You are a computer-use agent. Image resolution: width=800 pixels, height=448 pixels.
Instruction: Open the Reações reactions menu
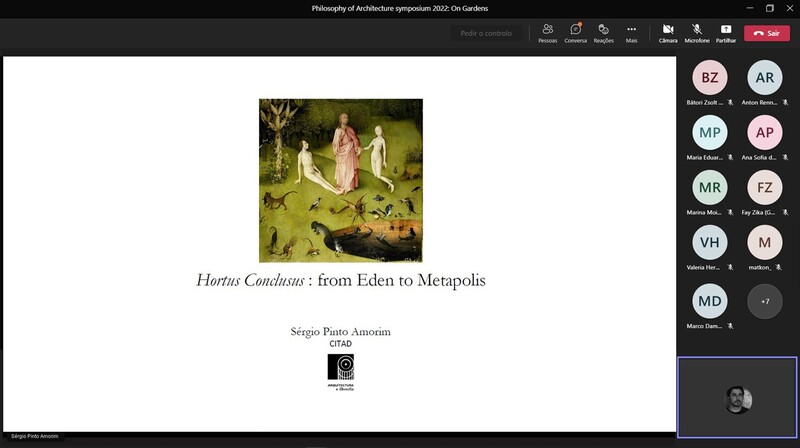(604, 33)
